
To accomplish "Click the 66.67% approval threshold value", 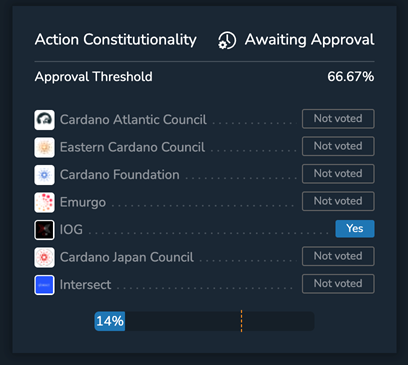I will point(351,77).
